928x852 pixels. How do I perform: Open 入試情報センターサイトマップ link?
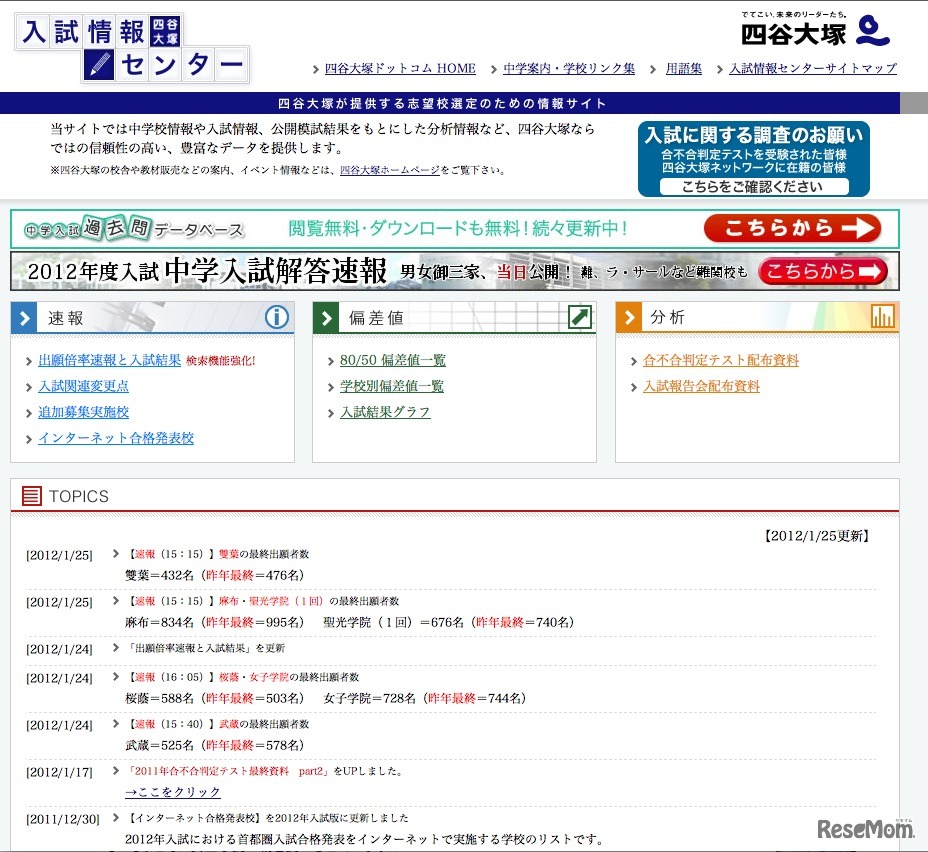point(812,69)
